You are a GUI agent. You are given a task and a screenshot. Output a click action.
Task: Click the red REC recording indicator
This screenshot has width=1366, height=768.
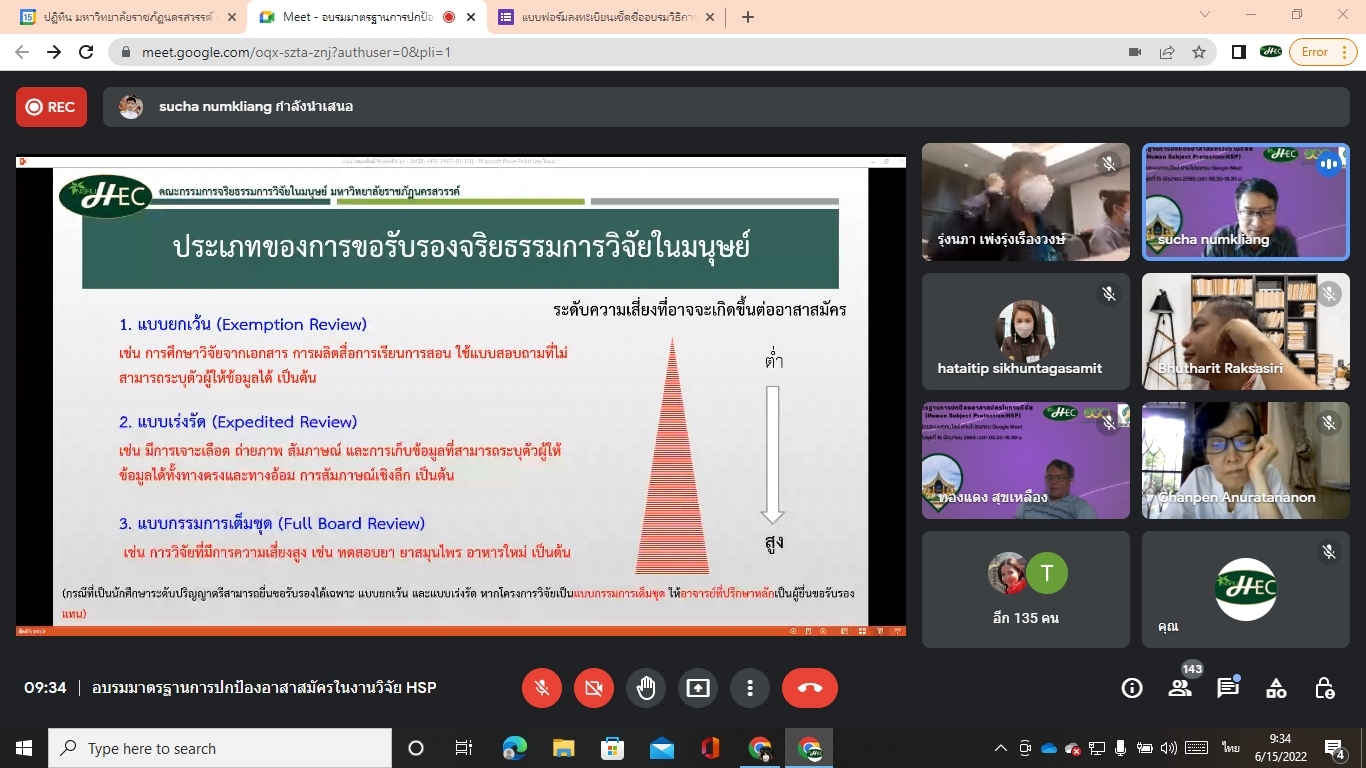[51, 107]
